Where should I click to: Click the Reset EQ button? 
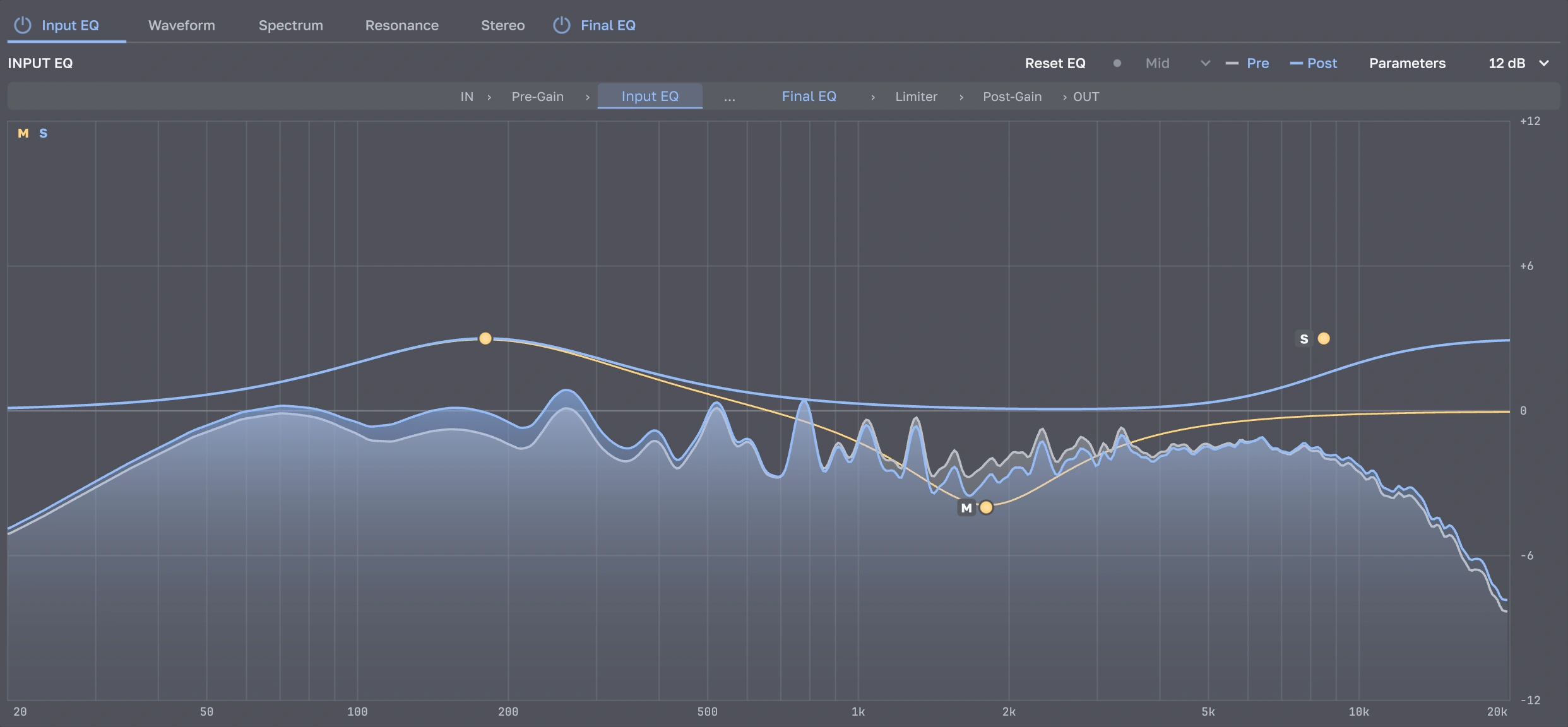1055,63
